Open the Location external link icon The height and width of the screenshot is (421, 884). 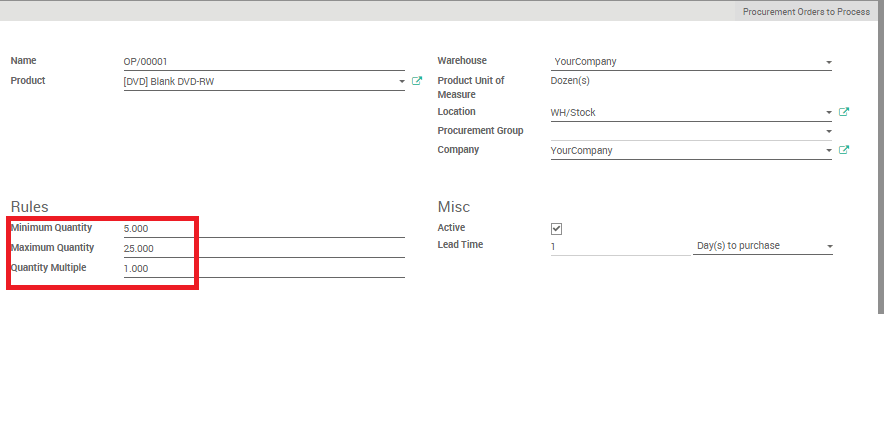(x=844, y=112)
